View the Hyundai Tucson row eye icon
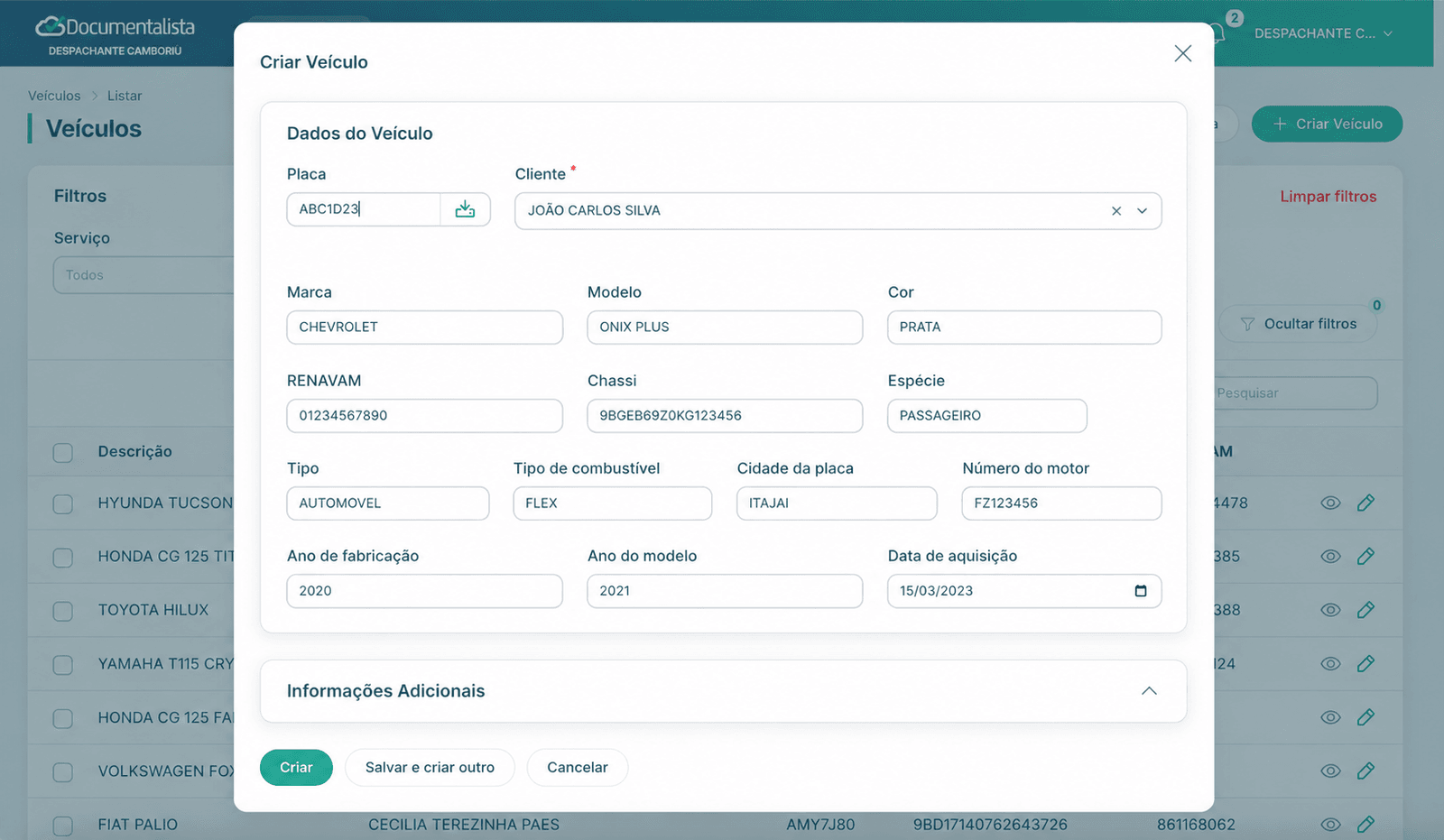This screenshot has width=1444, height=840. click(x=1330, y=503)
